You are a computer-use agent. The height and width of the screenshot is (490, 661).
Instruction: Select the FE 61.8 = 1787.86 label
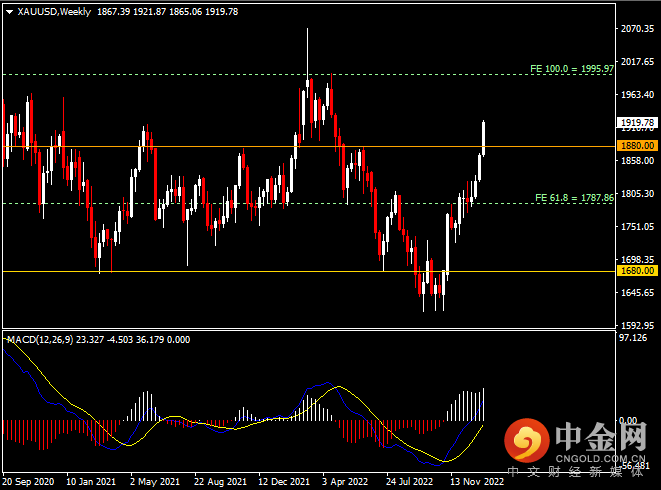click(x=574, y=198)
